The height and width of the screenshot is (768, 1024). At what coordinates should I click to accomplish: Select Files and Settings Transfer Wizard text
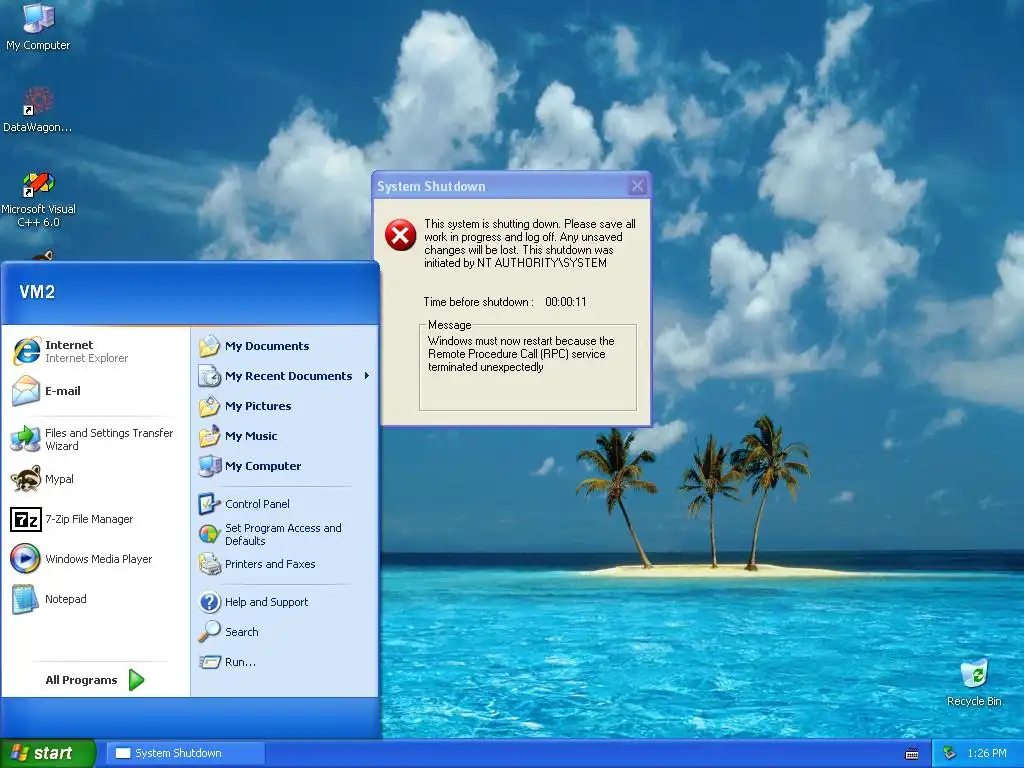tap(109, 440)
